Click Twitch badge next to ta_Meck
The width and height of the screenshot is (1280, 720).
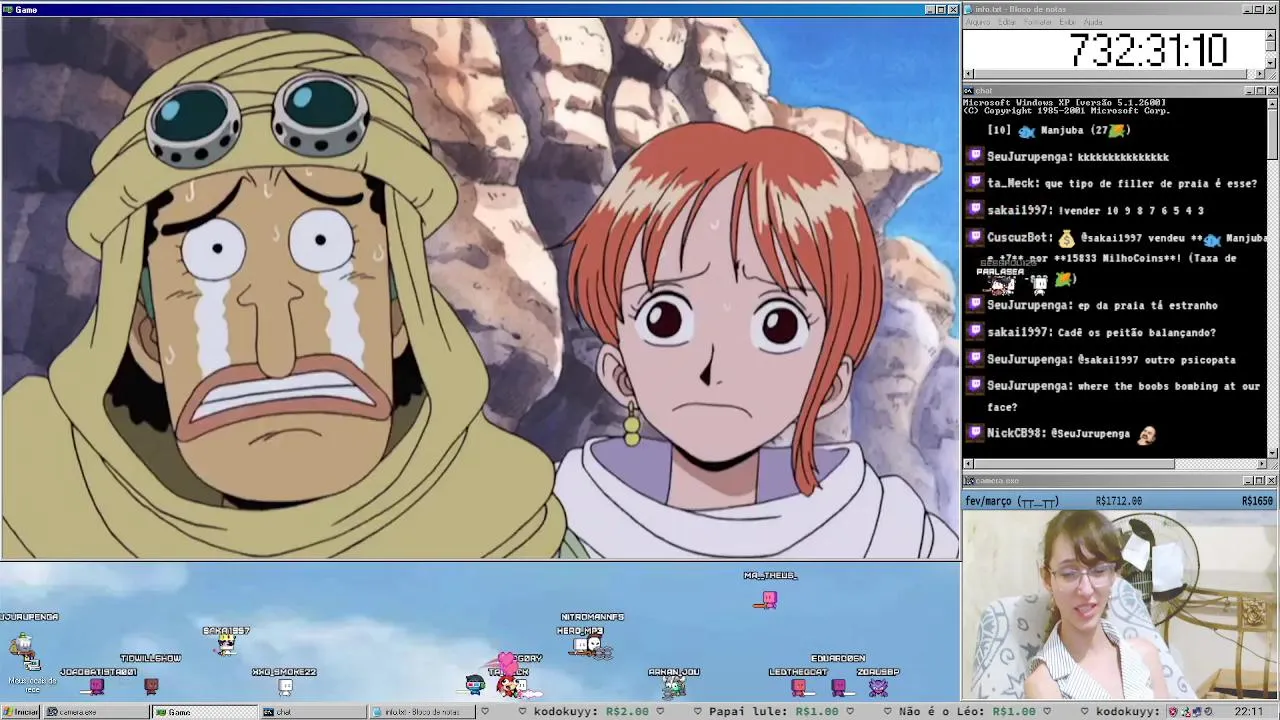tap(976, 183)
